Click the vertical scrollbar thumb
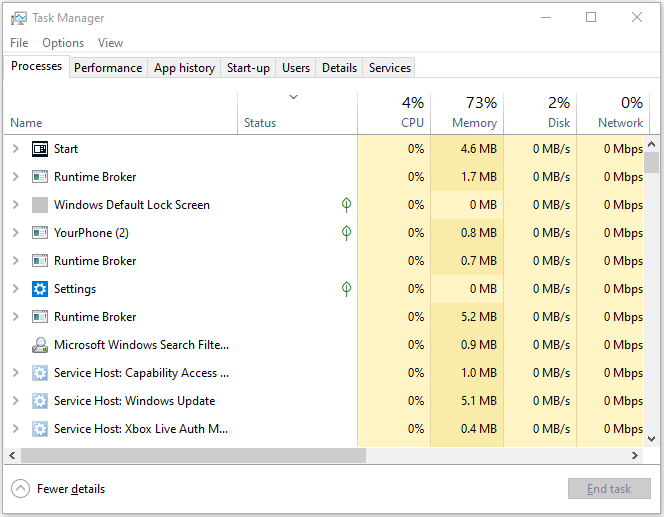The height and width of the screenshot is (517, 664). [x=652, y=163]
